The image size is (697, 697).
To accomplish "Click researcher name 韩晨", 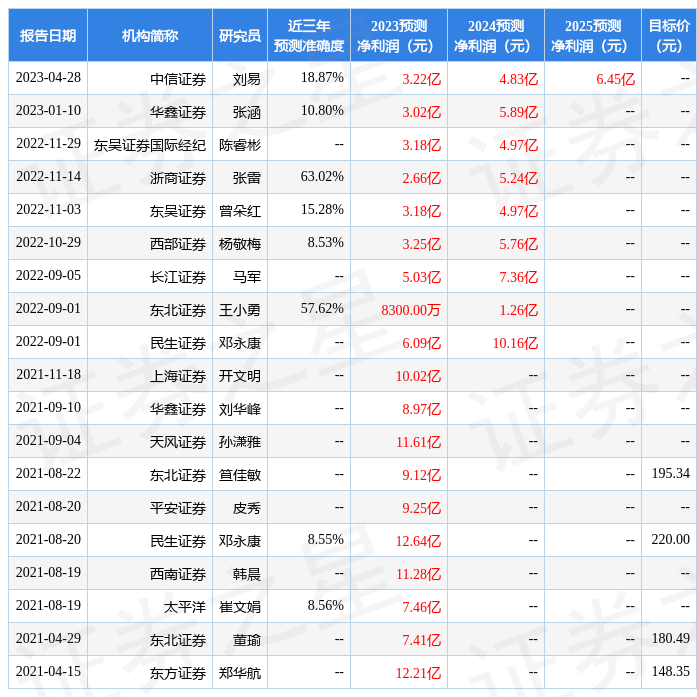I will pos(247,574).
